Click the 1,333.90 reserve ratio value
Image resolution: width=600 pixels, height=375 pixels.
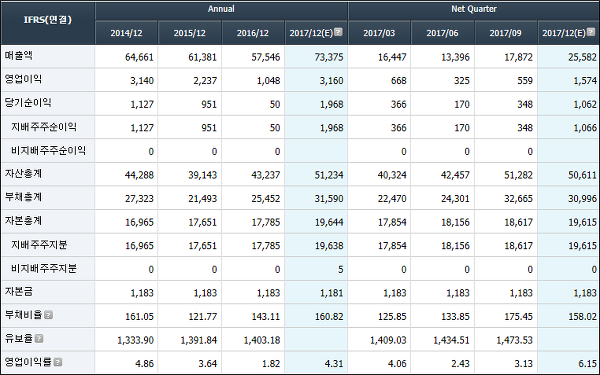pos(135,340)
